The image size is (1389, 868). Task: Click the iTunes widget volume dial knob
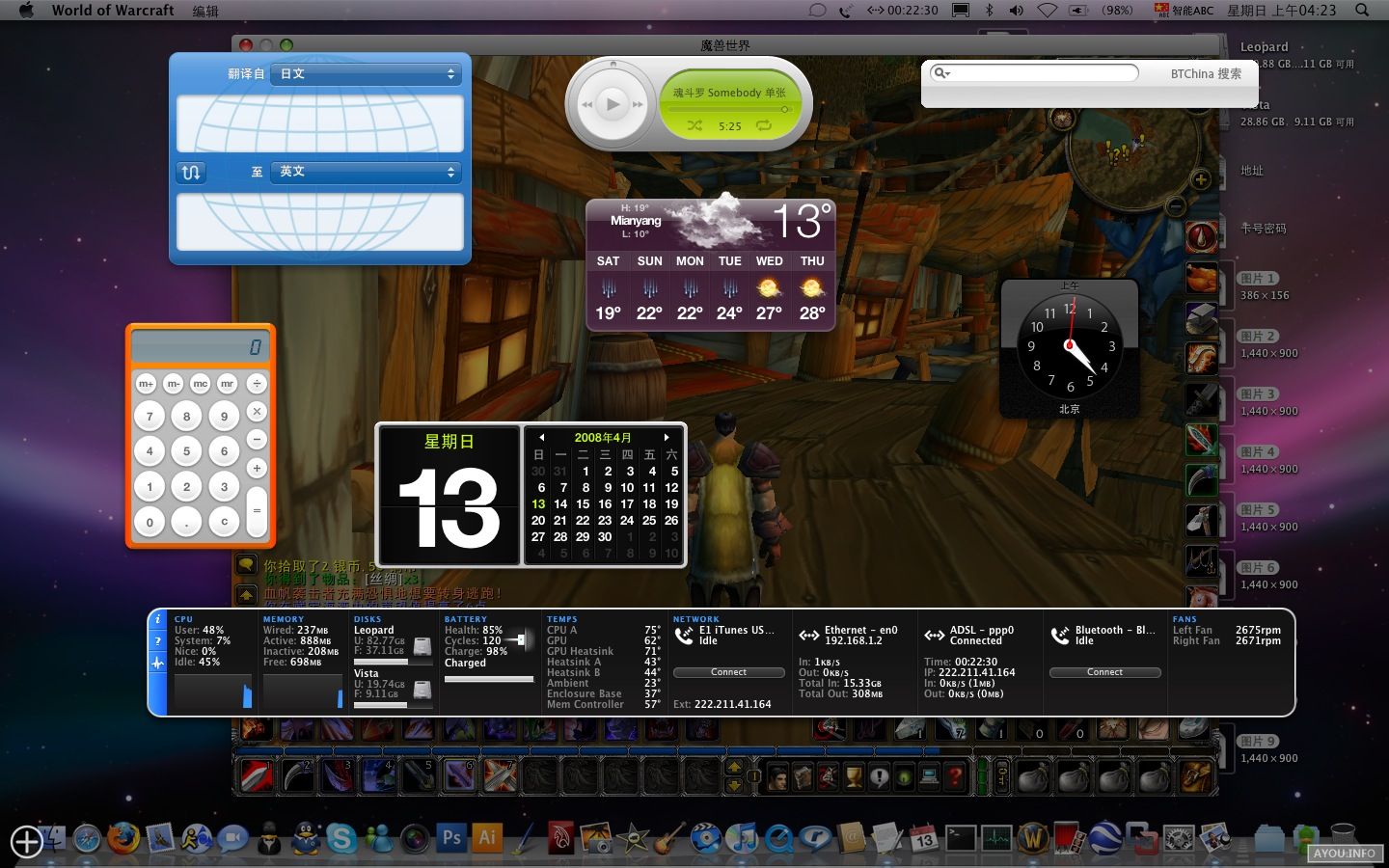[613, 65]
